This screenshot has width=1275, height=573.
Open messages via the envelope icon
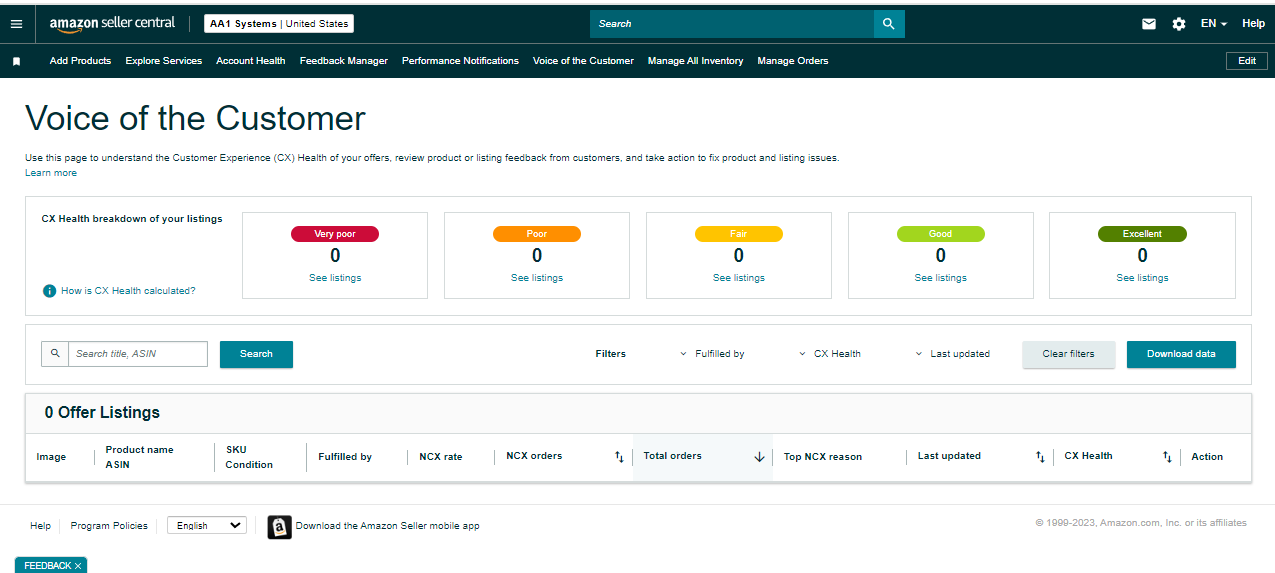coord(1149,24)
